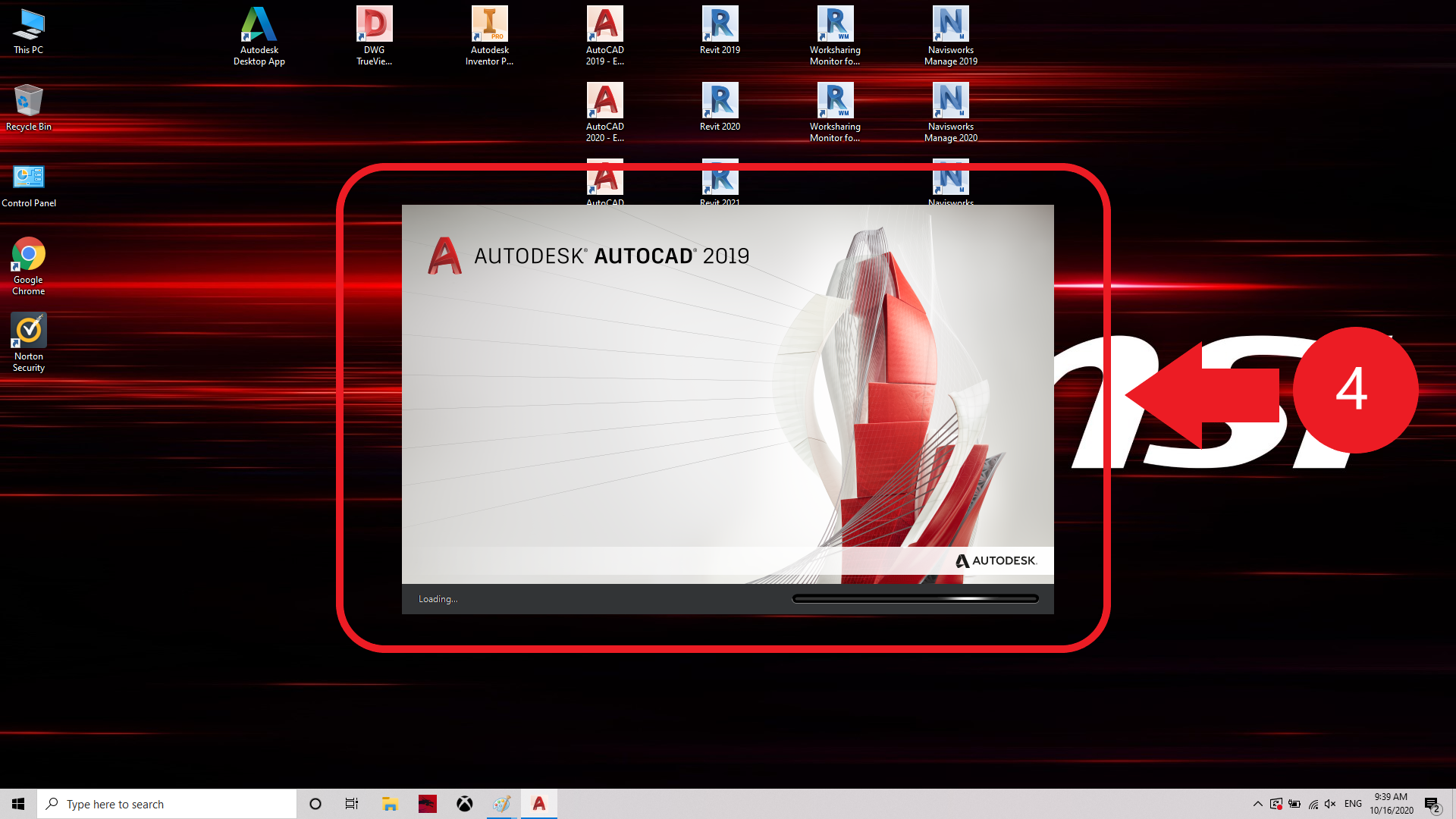Show hidden system tray icons

[x=1257, y=804]
